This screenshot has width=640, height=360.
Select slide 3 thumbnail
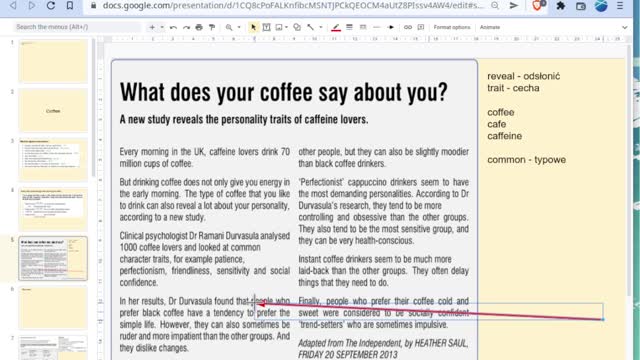pyautogui.click(x=53, y=160)
